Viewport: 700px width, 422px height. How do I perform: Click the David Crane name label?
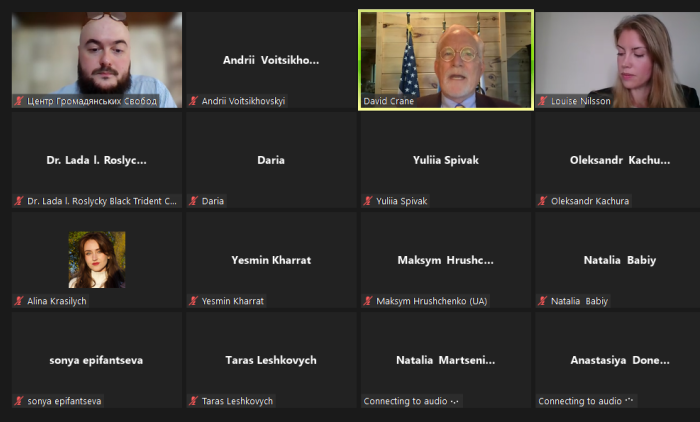click(x=388, y=101)
